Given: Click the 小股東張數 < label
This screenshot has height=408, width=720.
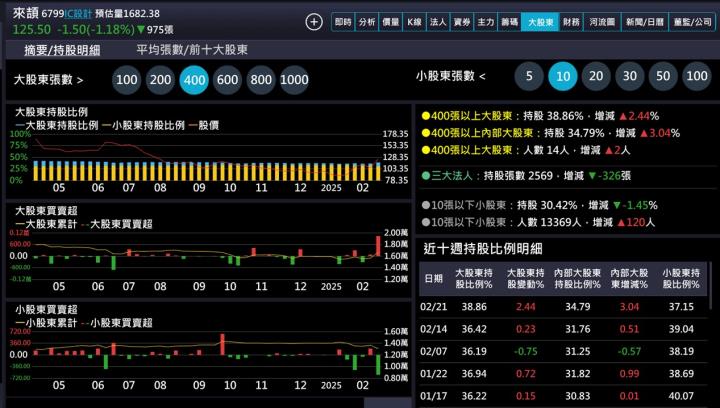Looking at the screenshot, I should coord(450,76).
